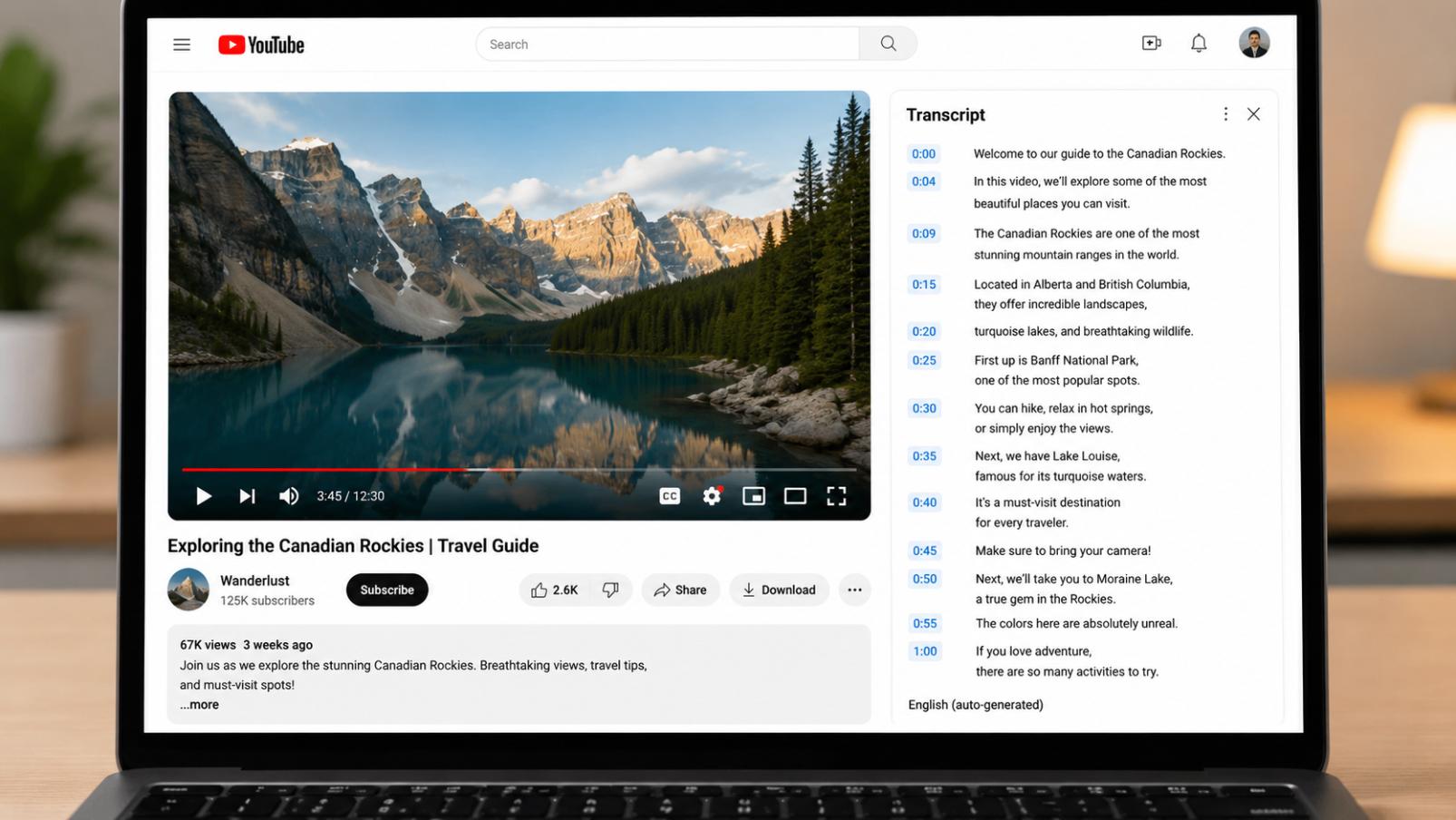Jump to transcript timestamp 0:25
Viewport: 1456px width, 820px height.
(x=924, y=361)
